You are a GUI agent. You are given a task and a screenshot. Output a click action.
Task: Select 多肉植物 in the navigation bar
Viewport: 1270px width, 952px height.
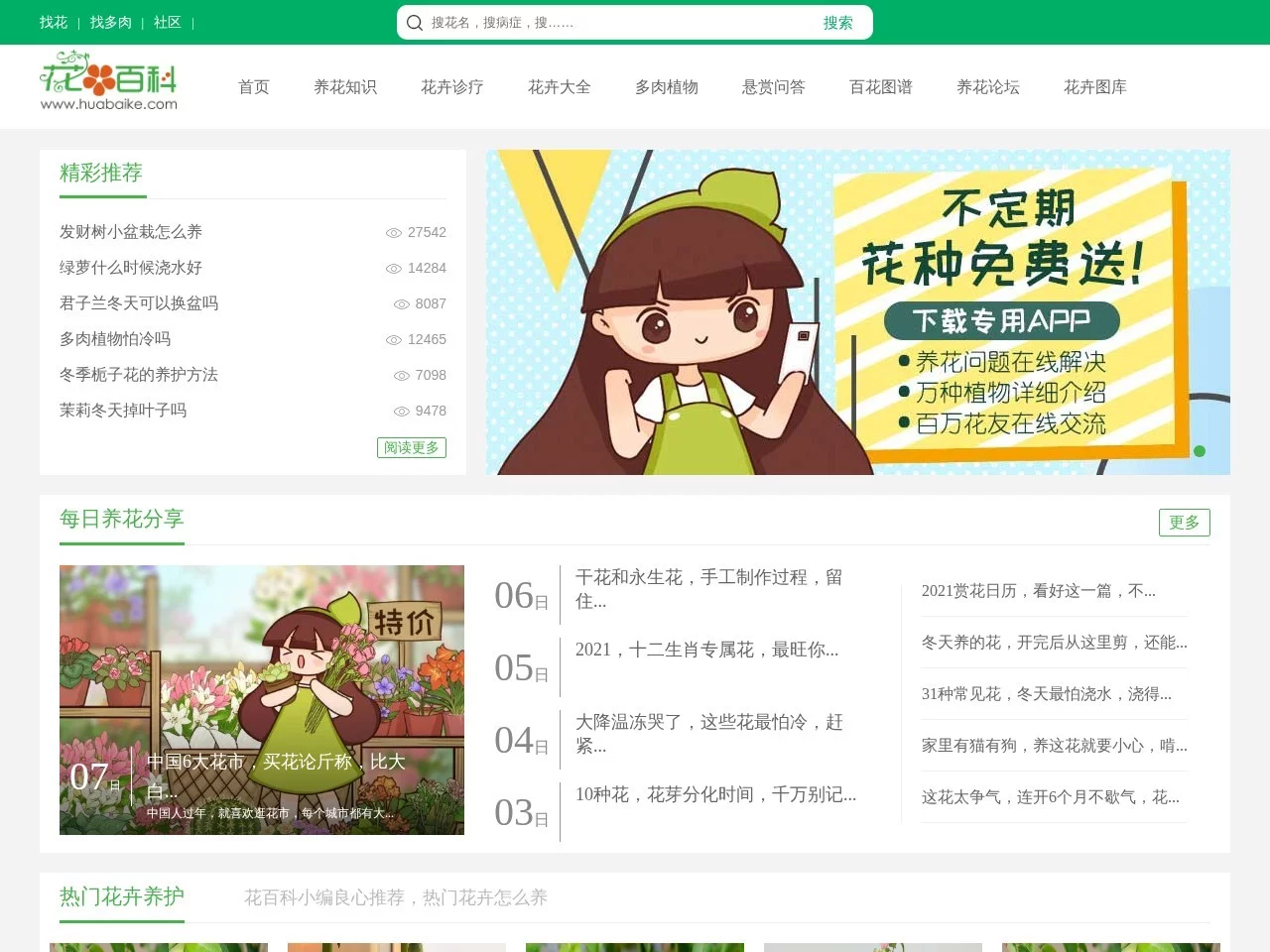point(666,87)
